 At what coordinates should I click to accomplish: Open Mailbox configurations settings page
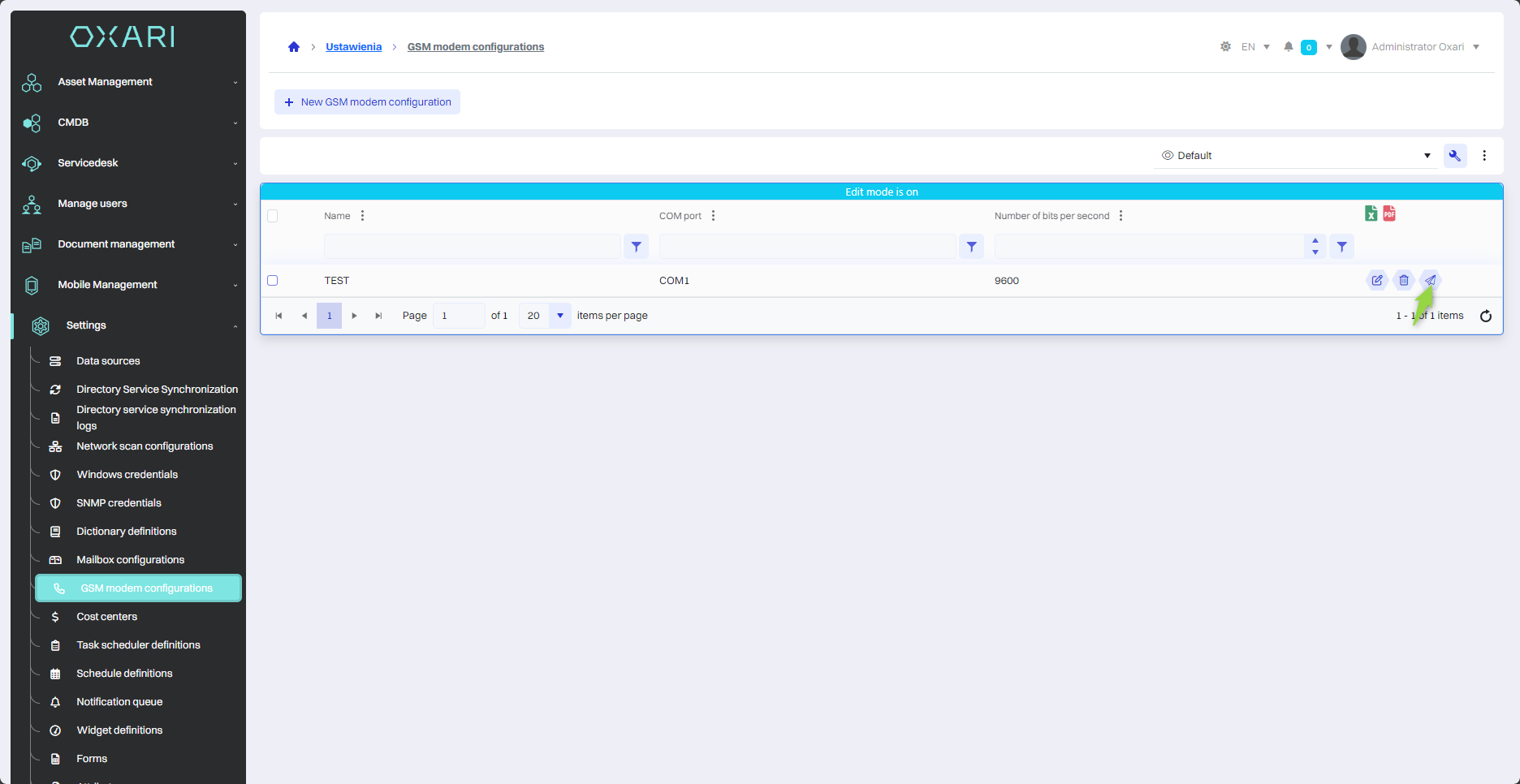point(130,560)
